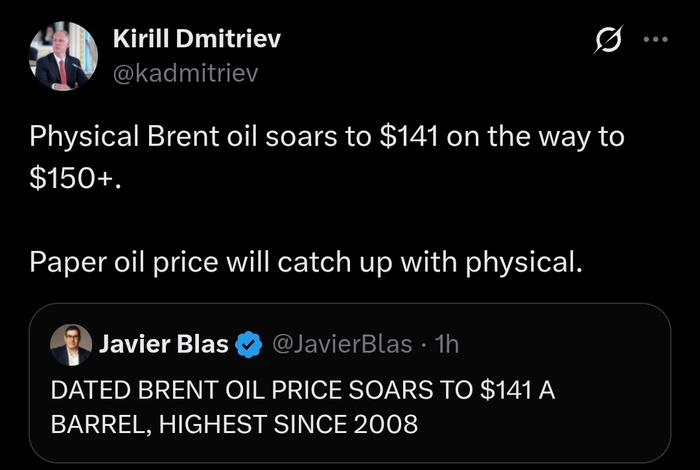
Task: Click Kirill Dmitriev's profile picture
Action: pos(63,56)
